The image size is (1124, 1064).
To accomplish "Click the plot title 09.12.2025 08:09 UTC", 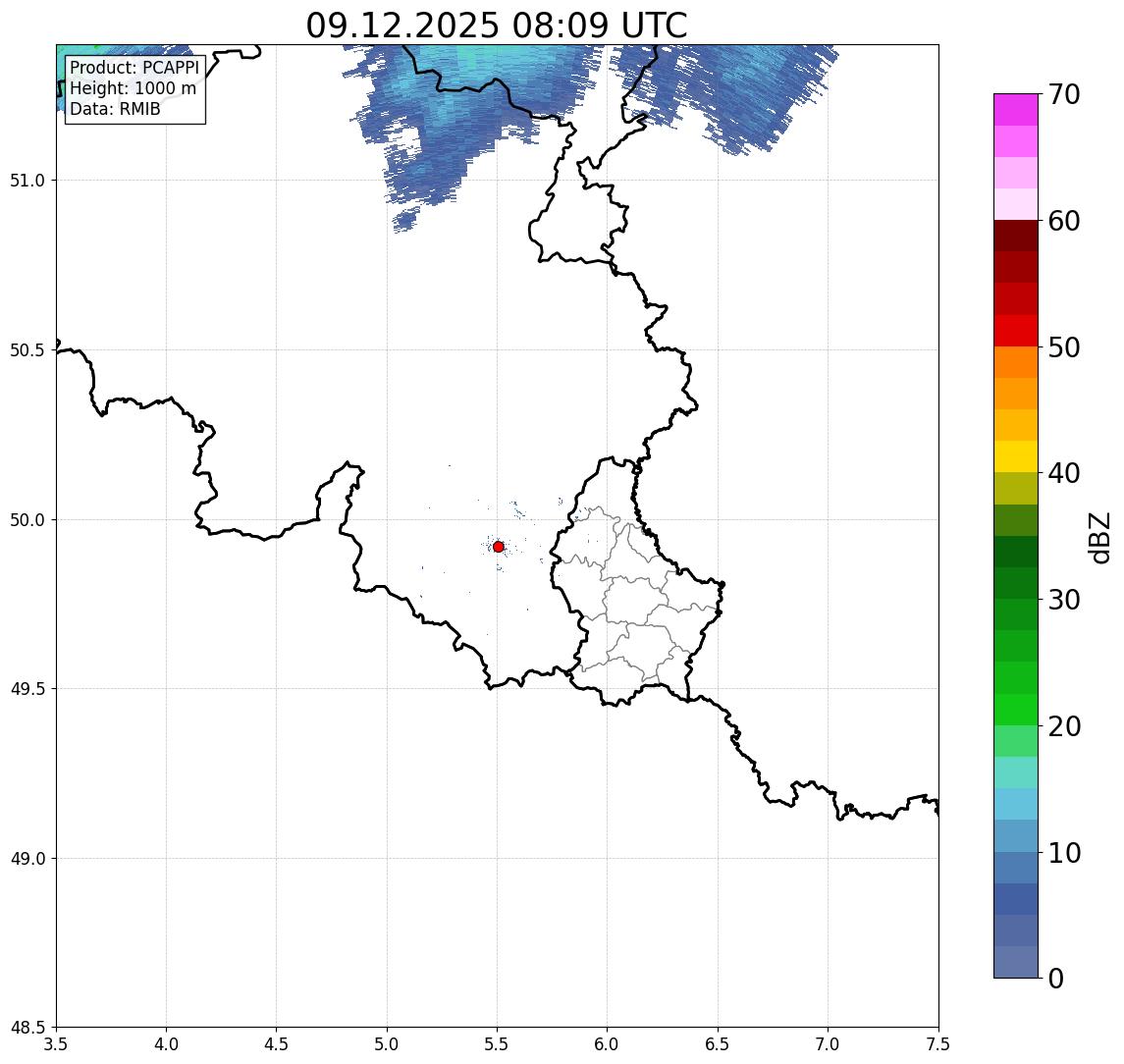I will pos(497,26).
